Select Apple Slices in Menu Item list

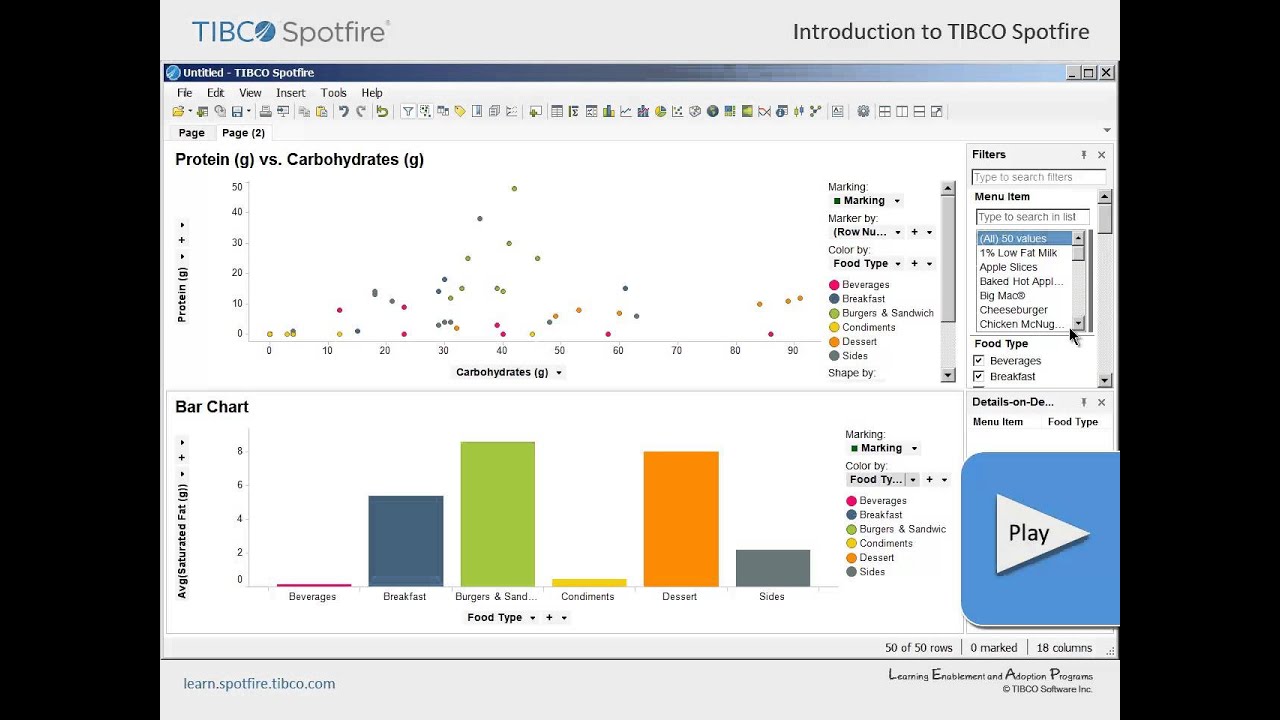(1009, 268)
